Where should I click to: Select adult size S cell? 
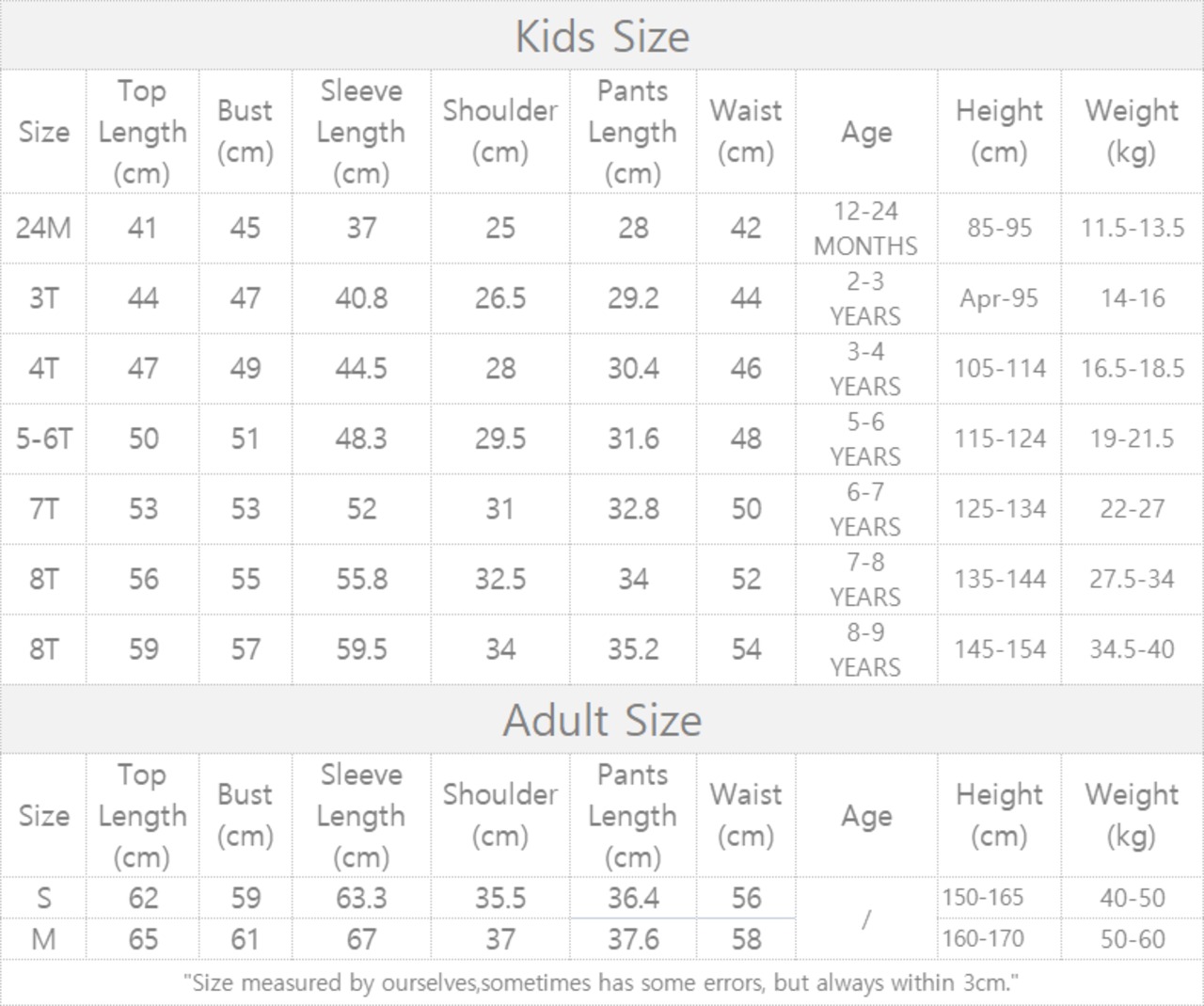click(x=43, y=898)
